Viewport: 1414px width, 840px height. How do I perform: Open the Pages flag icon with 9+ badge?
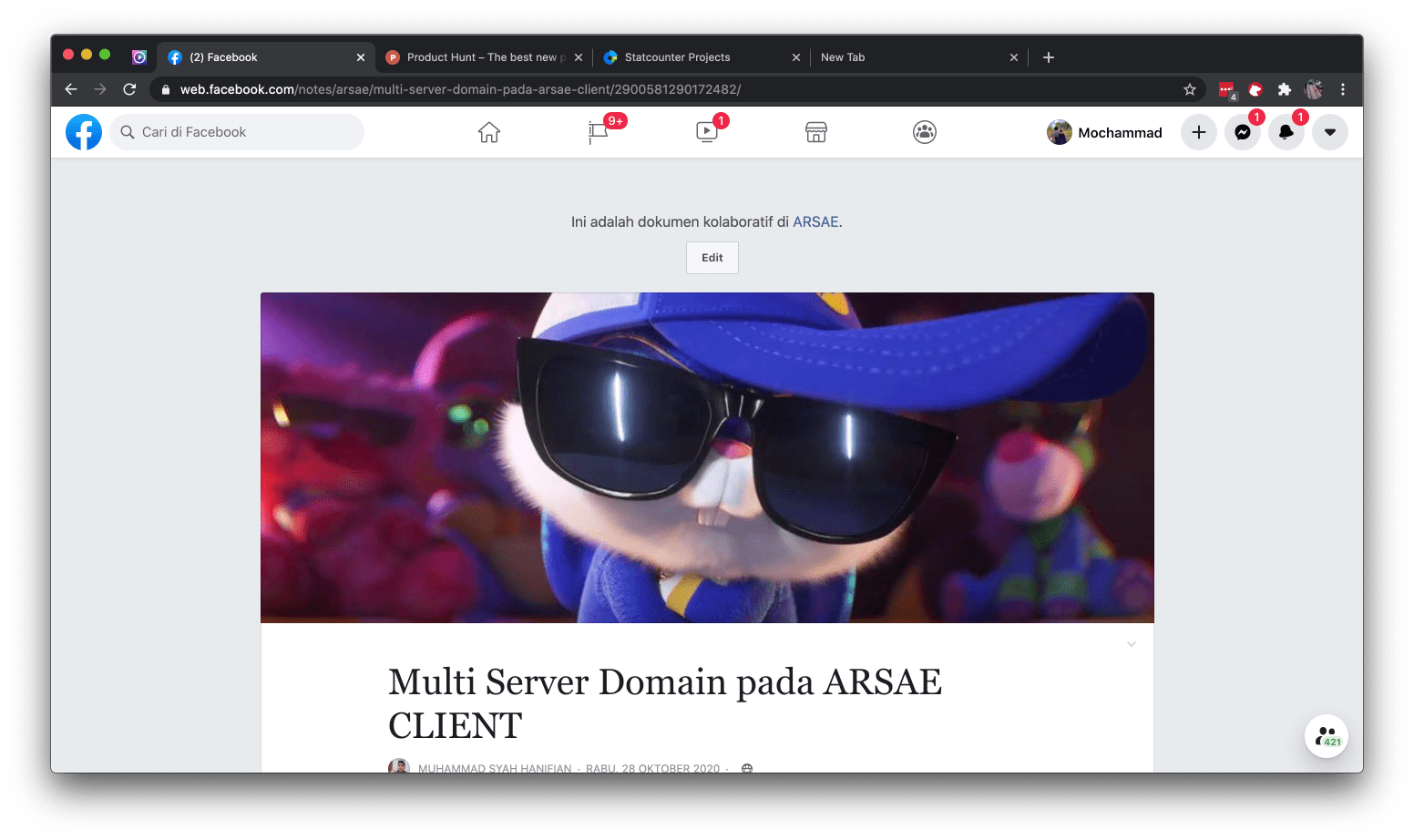pyautogui.click(x=599, y=132)
